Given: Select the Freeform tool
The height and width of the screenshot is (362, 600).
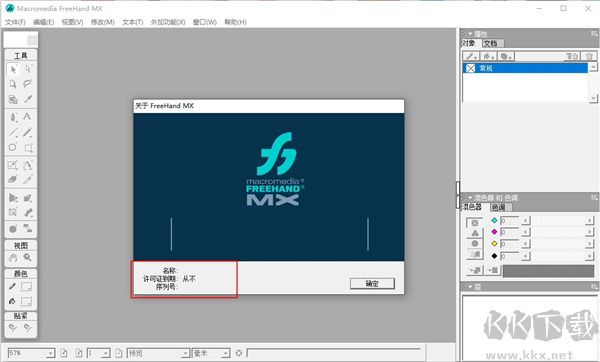Looking at the screenshot, I should [28, 165].
